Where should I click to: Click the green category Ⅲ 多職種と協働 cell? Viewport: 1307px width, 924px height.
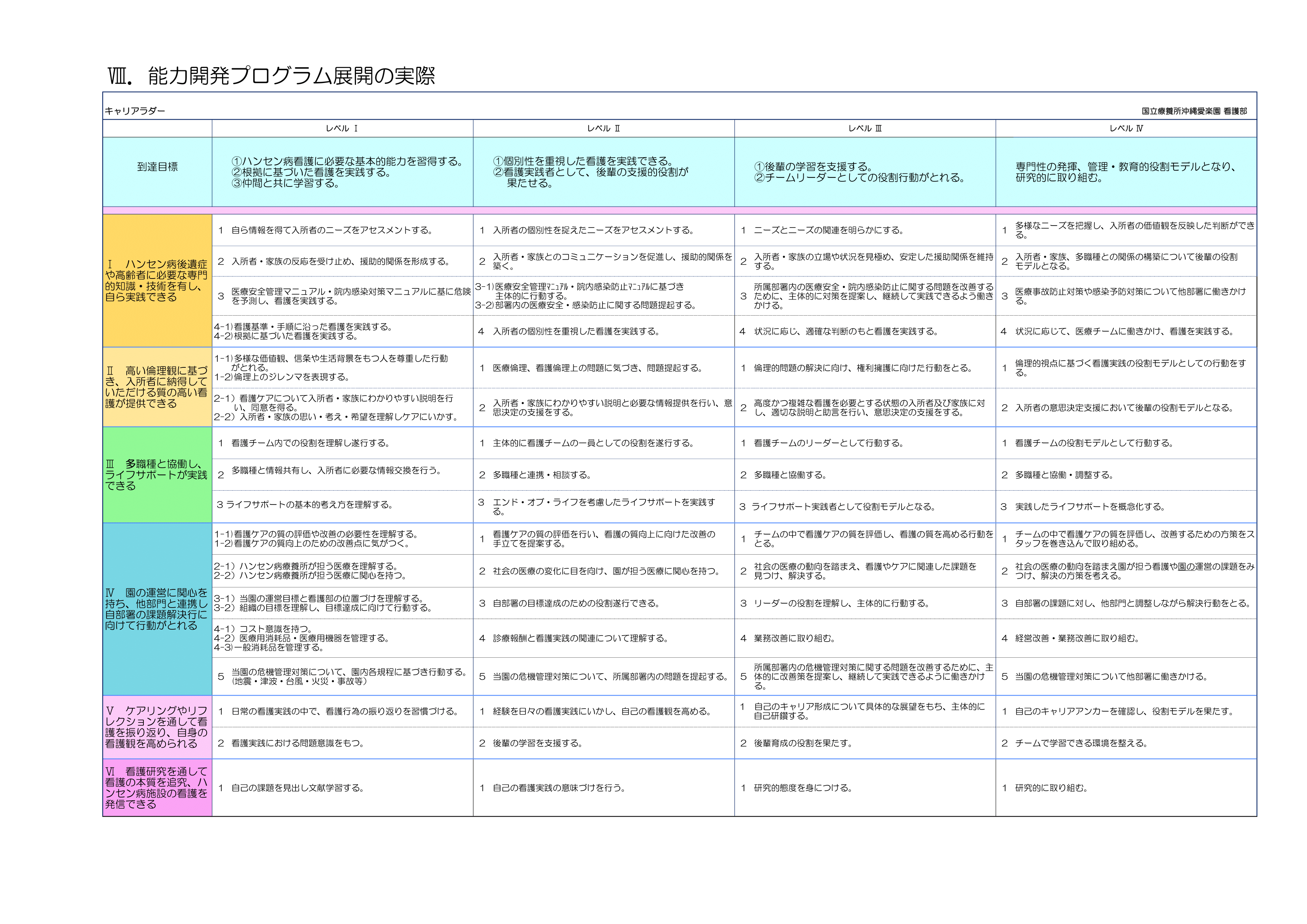[x=156, y=475]
